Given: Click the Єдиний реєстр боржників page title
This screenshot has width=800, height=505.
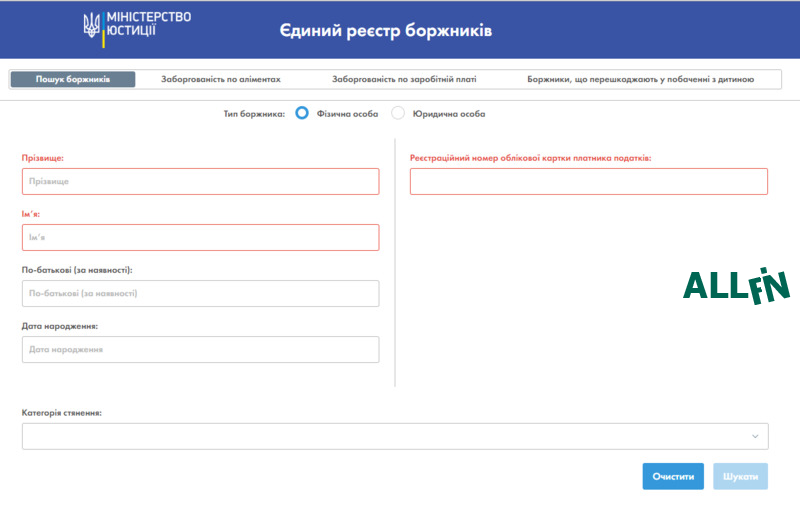Looking at the screenshot, I should point(385,31).
